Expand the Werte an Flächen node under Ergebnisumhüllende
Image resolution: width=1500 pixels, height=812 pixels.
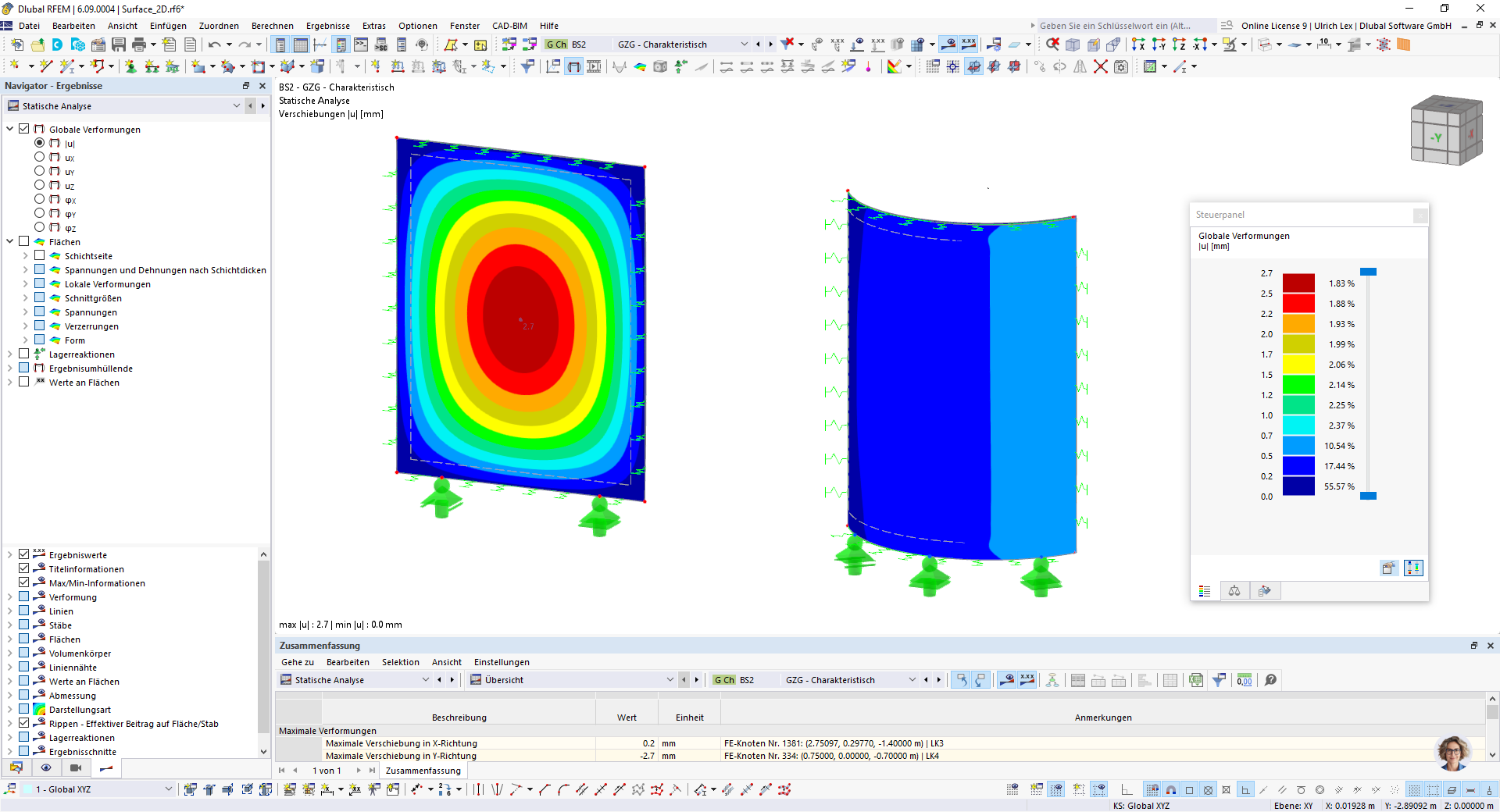click(10, 382)
